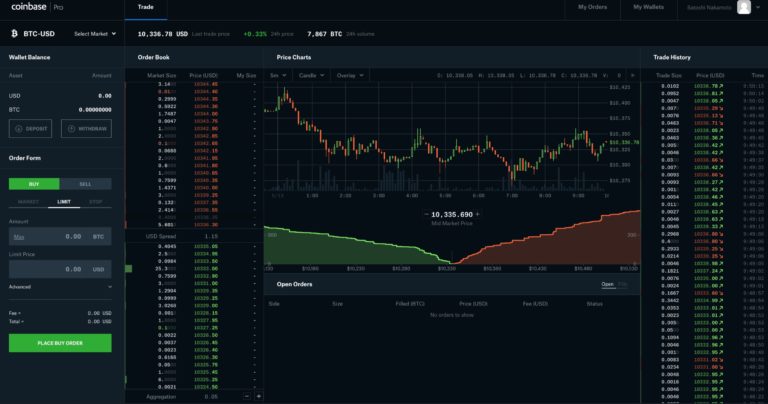Click the Place Buy Order button
Viewport: 768px width, 404px height.
tap(60, 343)
